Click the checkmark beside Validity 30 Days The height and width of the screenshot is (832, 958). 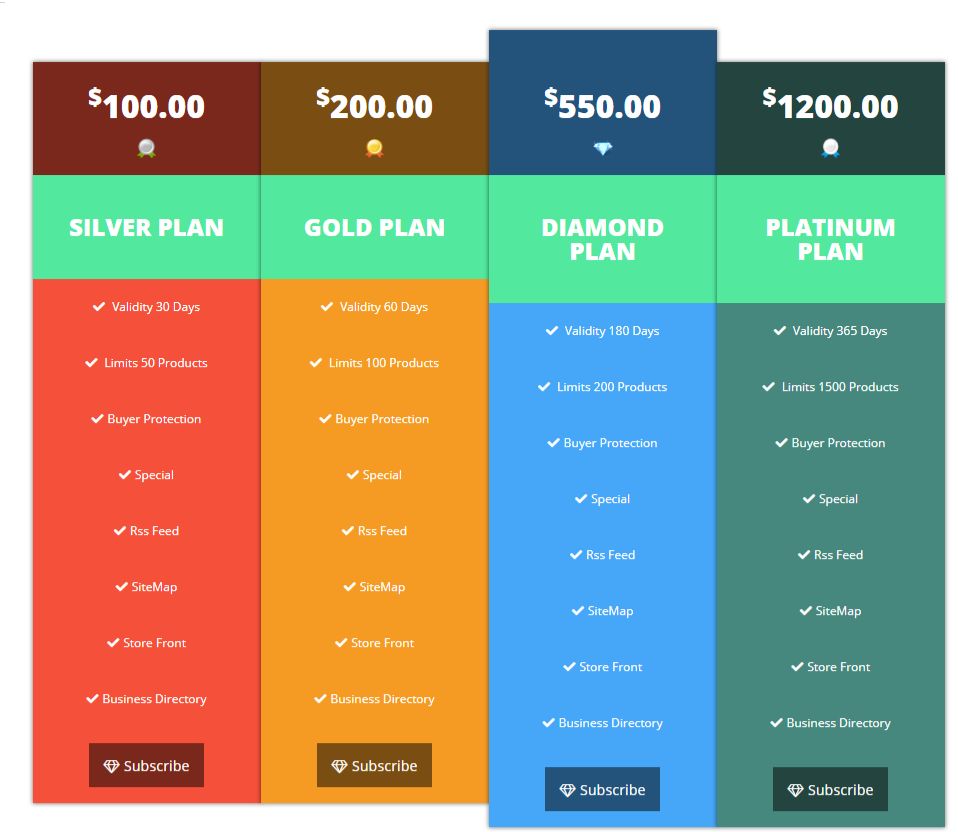(x=99, y=307)
